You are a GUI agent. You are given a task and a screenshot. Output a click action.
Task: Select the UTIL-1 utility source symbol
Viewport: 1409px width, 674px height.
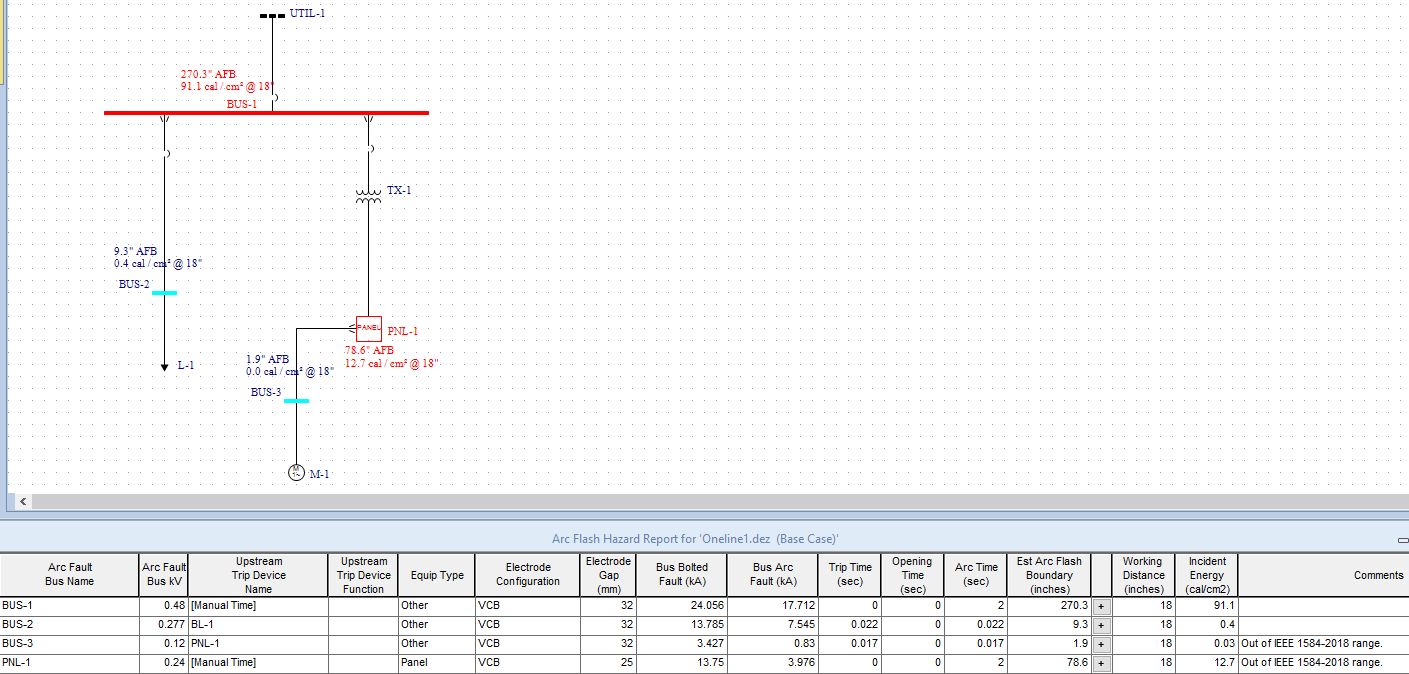pyautogui.click(x=272, y=16)
